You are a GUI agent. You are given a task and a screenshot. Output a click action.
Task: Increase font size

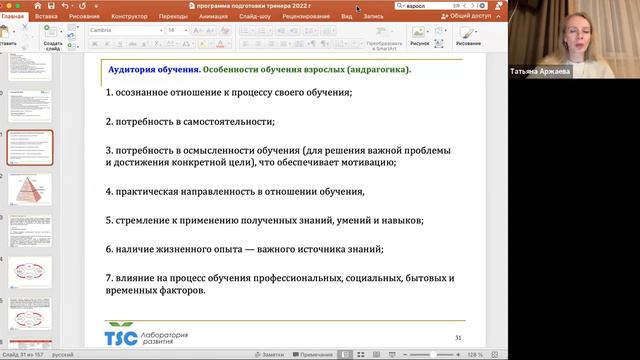click(x=197, y=30)
